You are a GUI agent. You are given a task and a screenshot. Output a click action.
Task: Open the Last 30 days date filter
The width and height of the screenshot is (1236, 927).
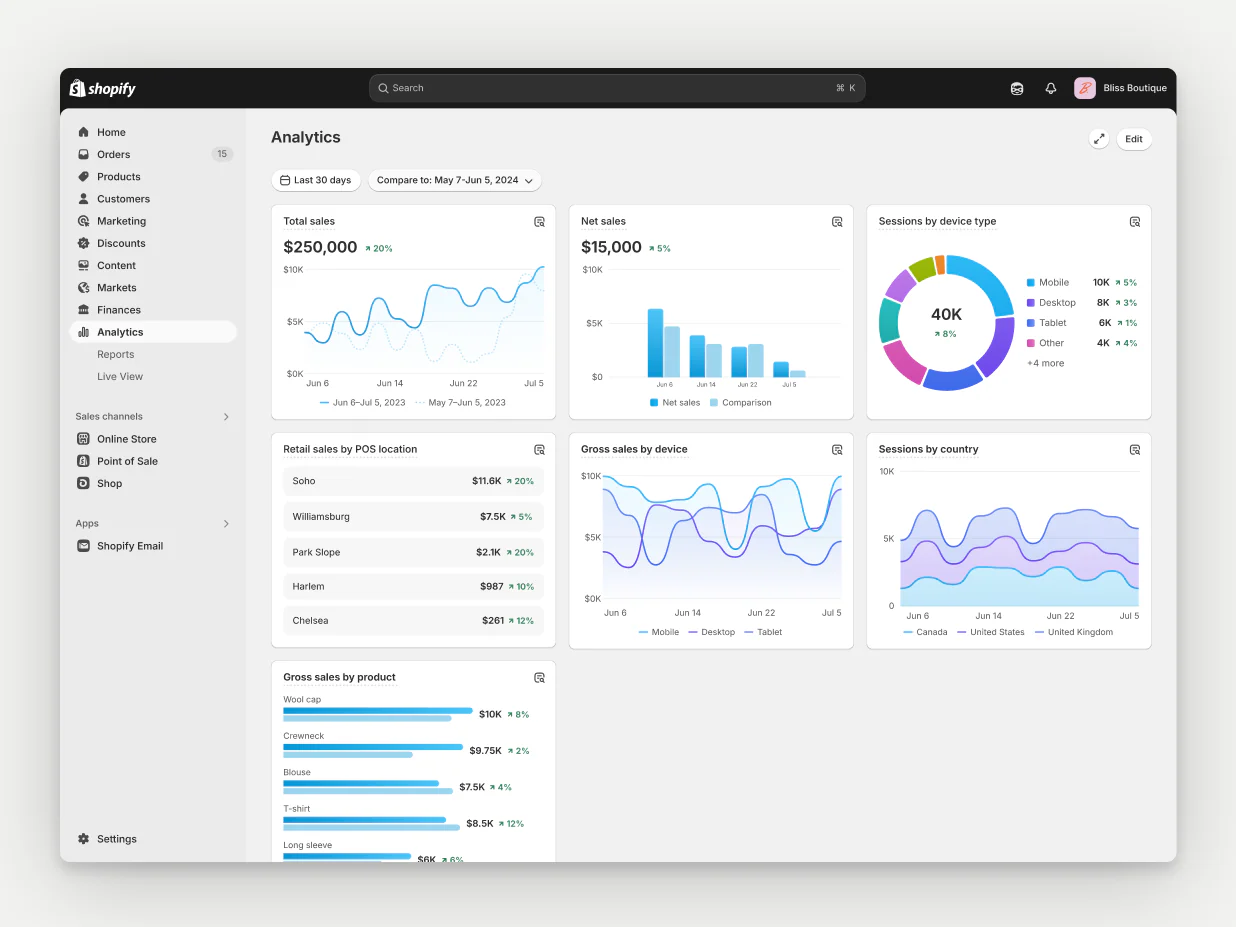point(316,180)
